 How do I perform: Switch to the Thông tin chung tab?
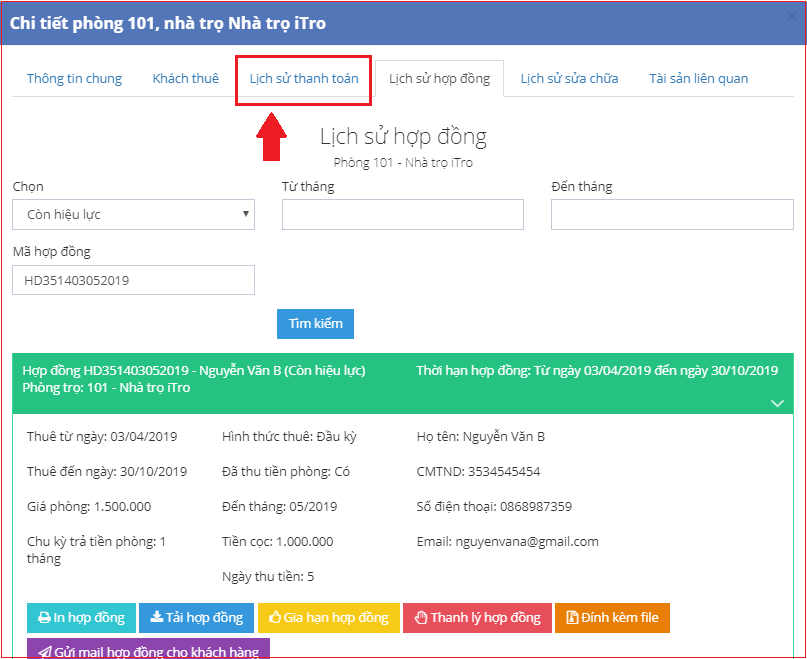pos(74,79)
